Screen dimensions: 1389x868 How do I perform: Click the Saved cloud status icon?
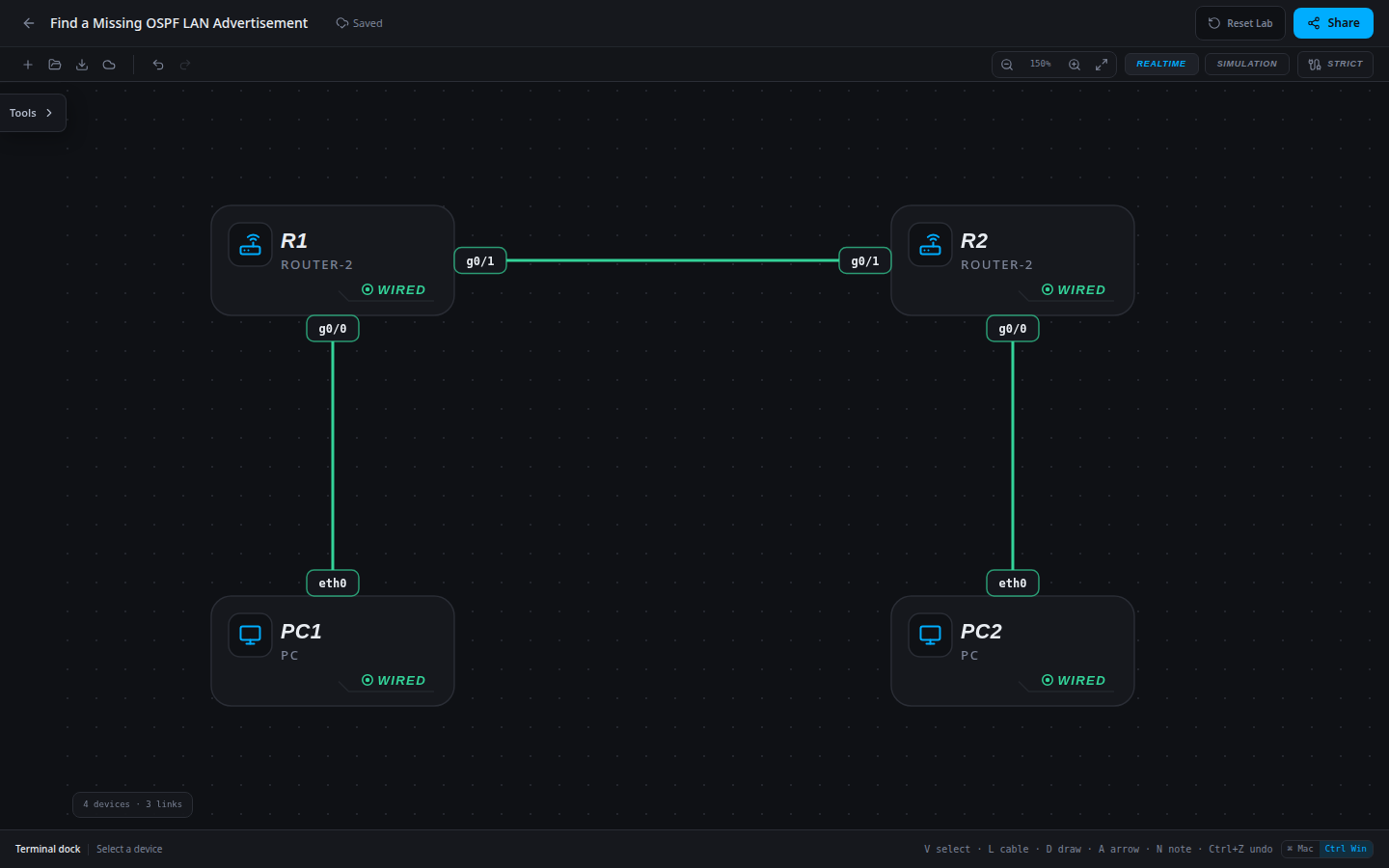[x=341, y=23]
